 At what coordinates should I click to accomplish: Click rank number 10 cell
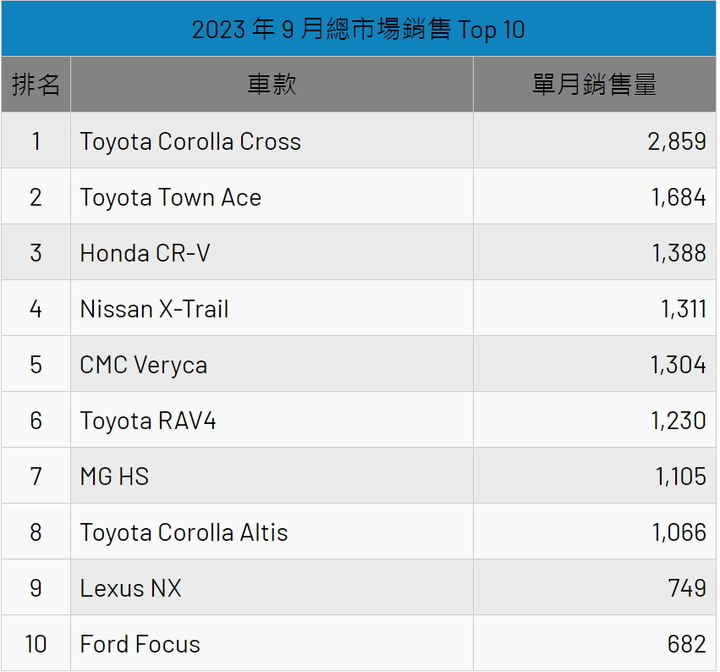click(36, 644)
